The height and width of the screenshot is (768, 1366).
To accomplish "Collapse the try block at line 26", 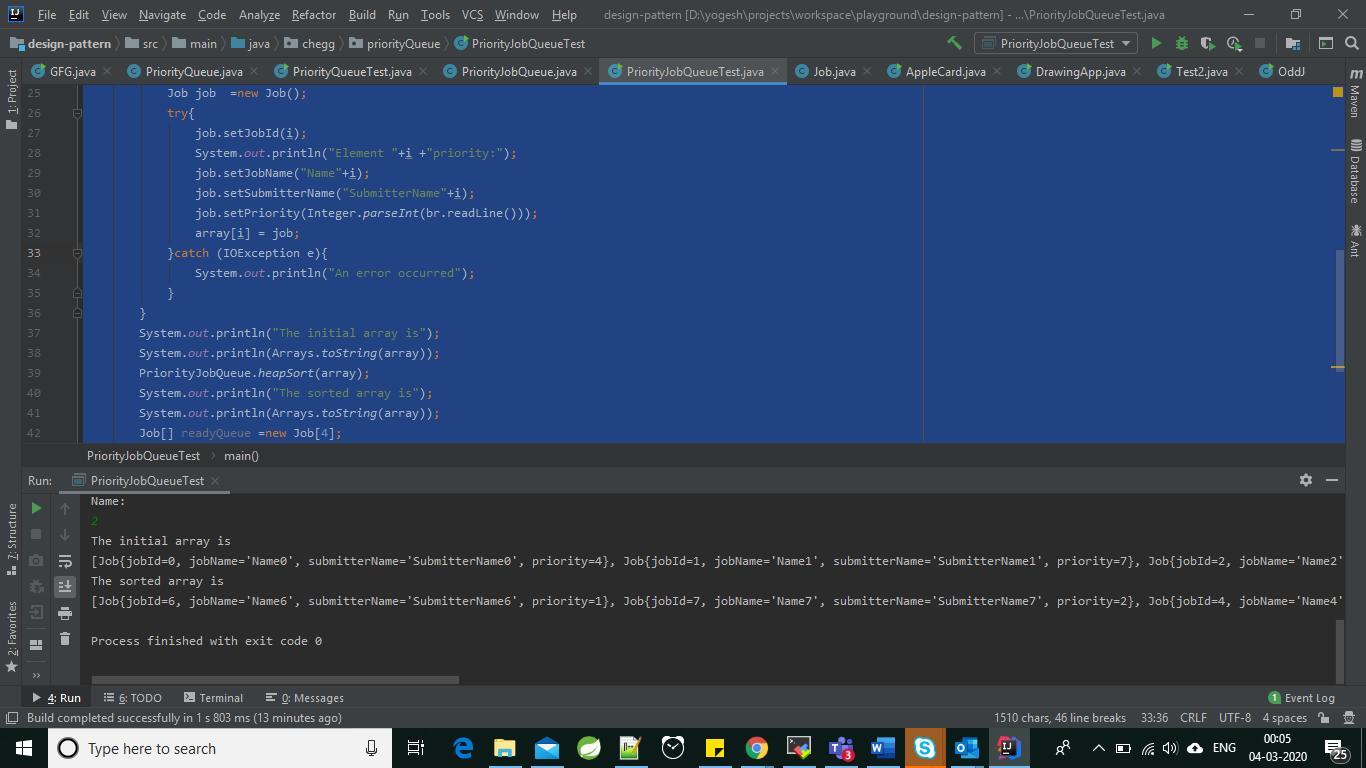I will [77, 113].
